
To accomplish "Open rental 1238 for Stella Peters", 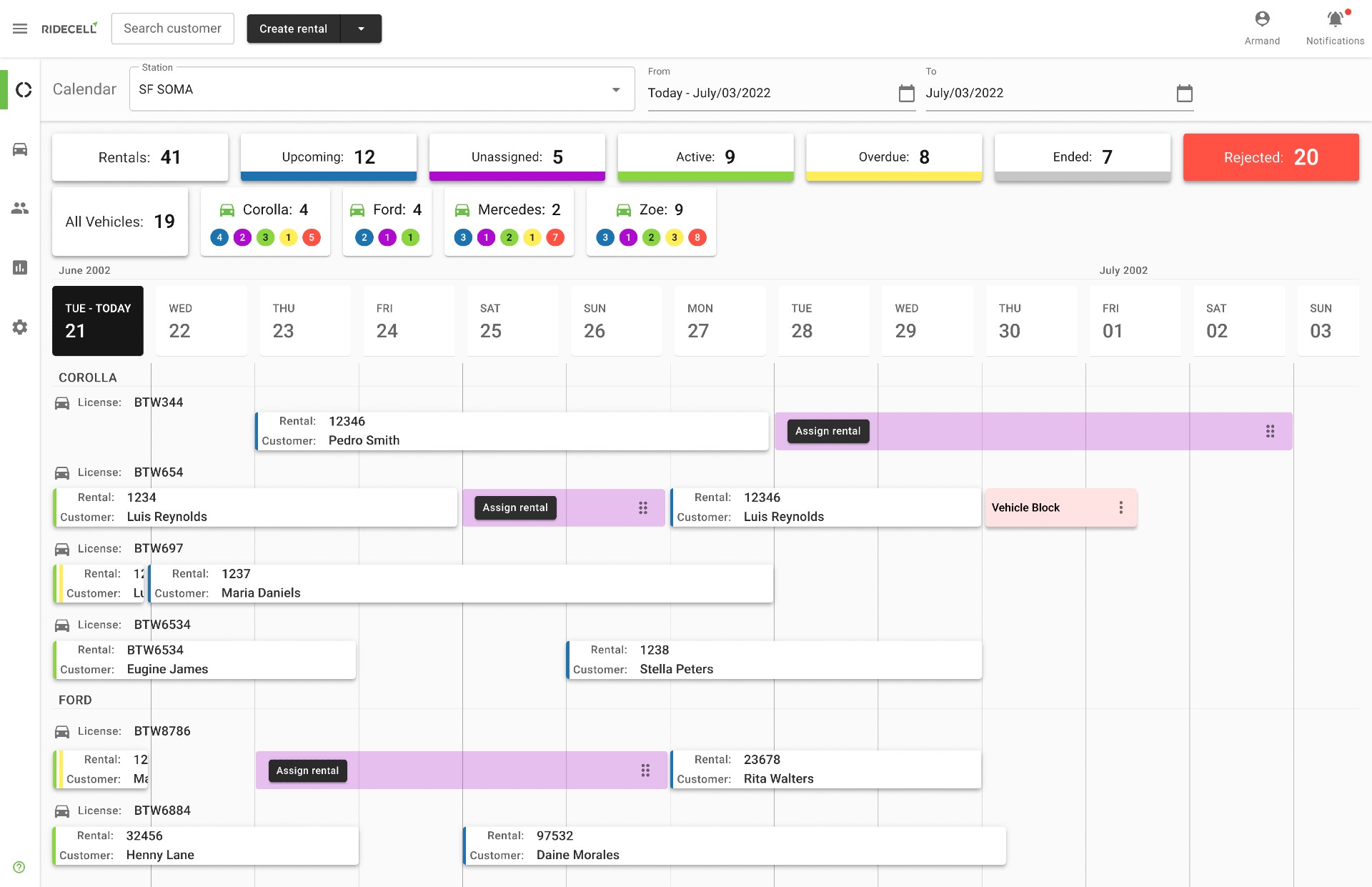I will [x=774, y=660].
